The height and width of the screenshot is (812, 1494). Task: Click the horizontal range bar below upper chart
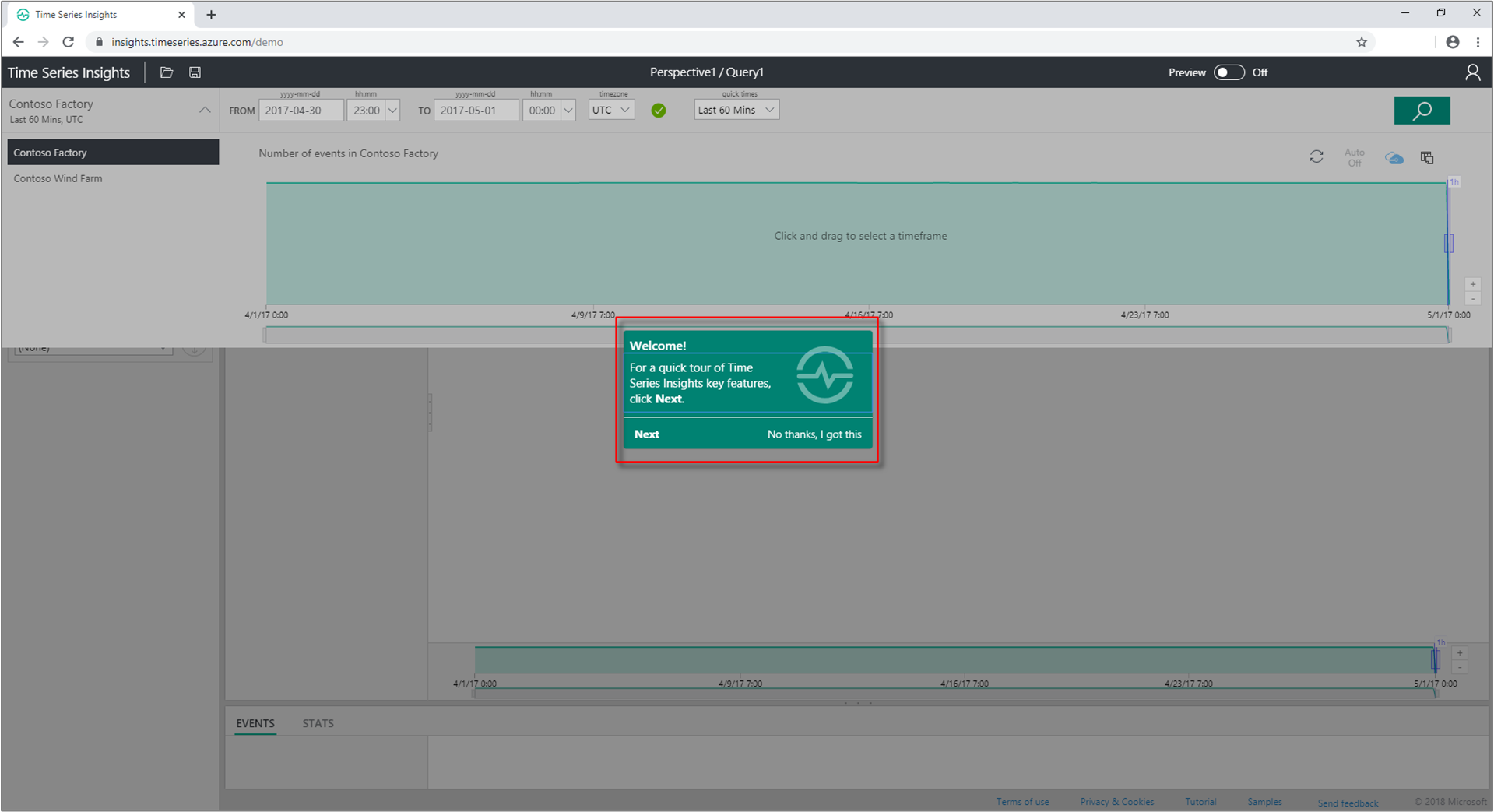point(856,335)
